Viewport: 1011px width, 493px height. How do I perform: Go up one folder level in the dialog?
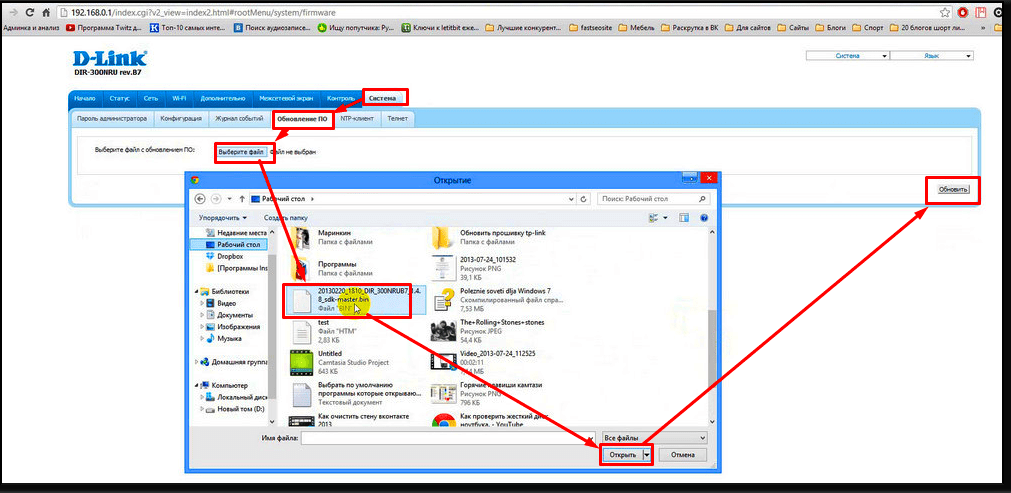click(242, 199)
